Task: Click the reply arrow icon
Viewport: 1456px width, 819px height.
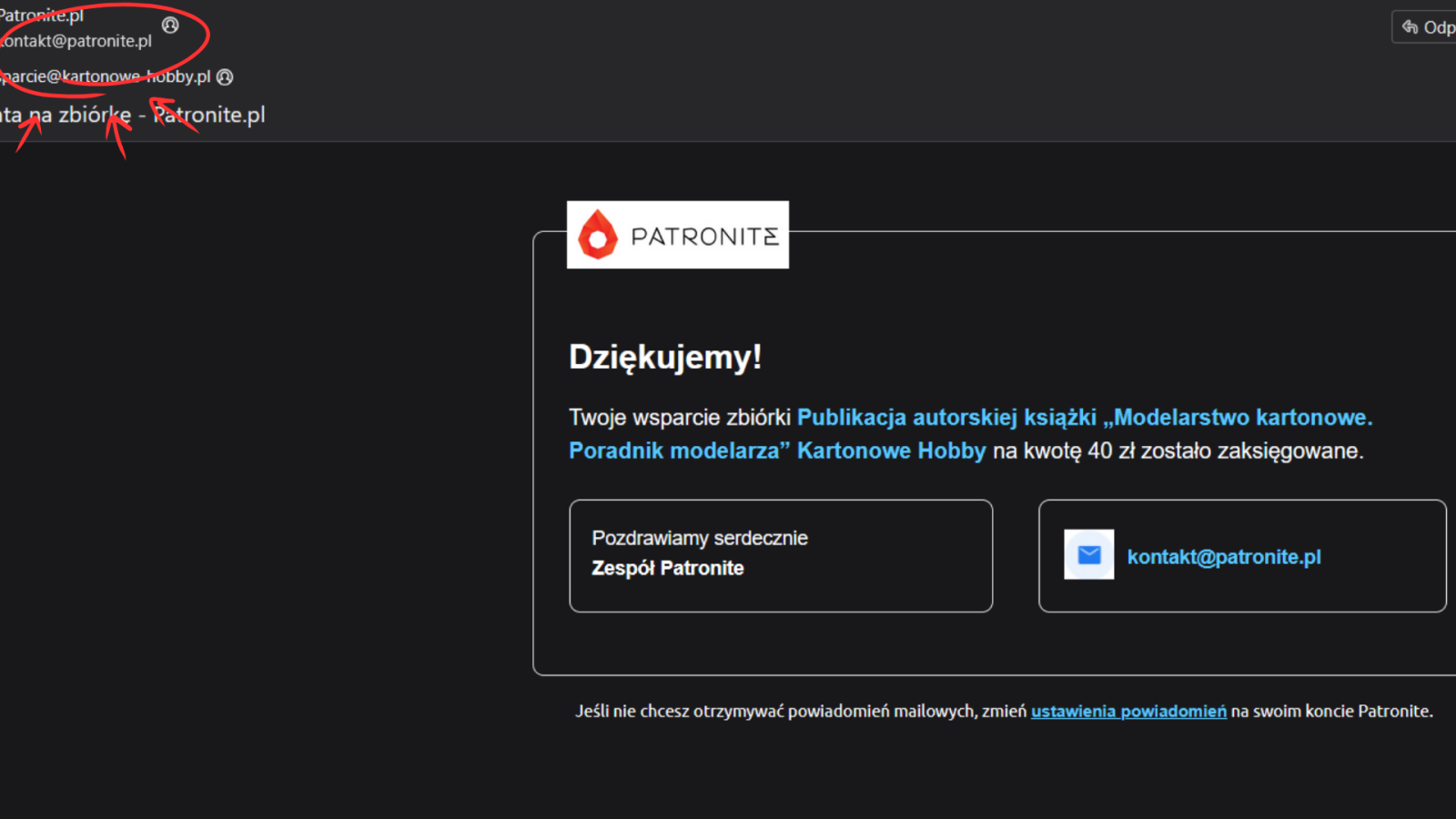Action: point(1410,27)
